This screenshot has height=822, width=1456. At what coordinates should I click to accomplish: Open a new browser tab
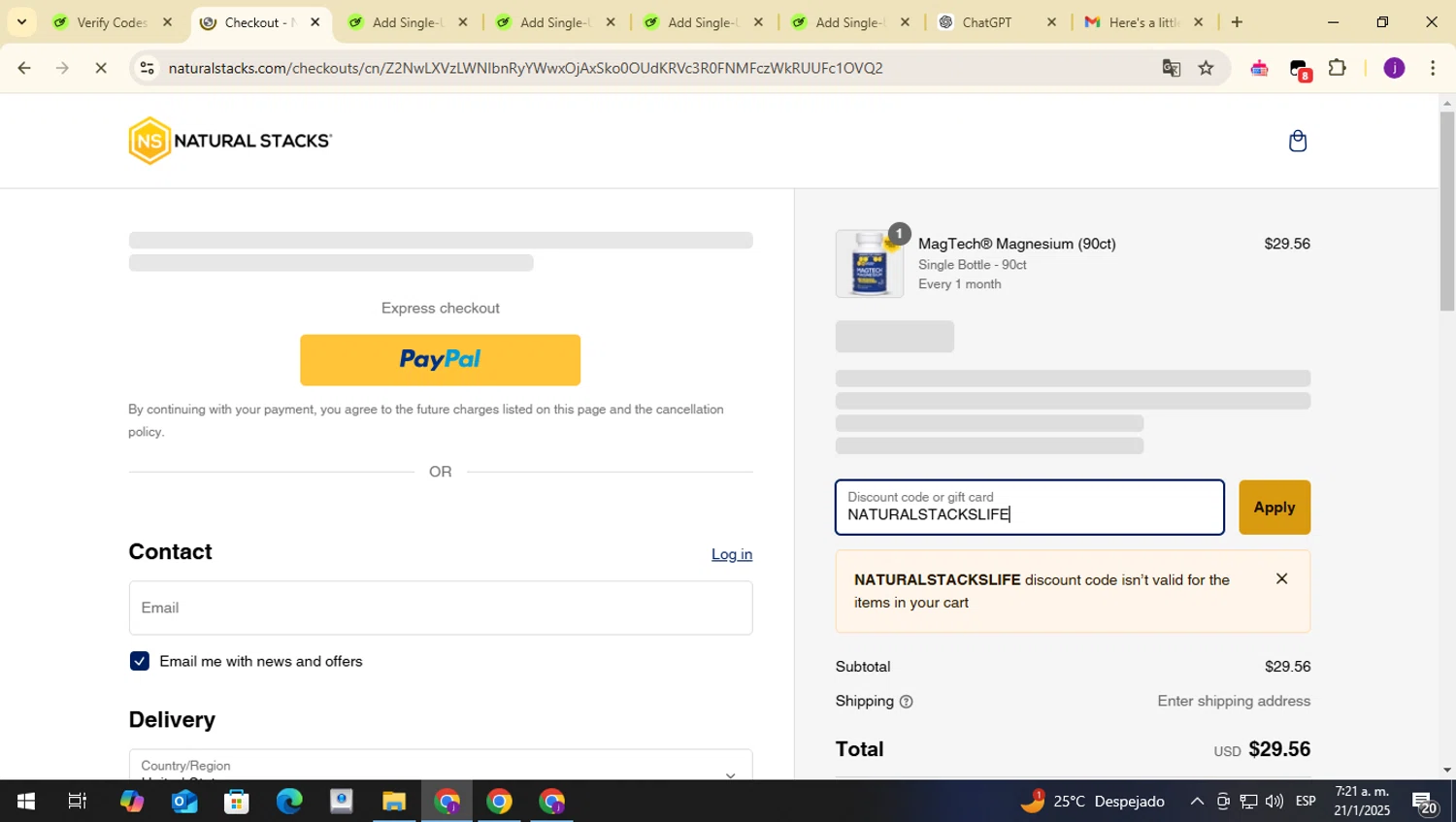point(1237,22)
